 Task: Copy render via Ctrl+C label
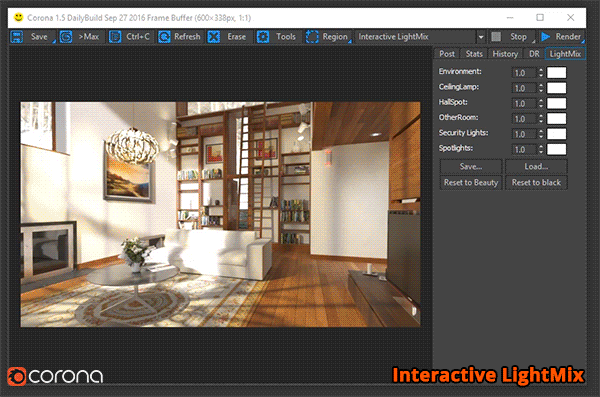pyautogui.click(x=138, y=37)
